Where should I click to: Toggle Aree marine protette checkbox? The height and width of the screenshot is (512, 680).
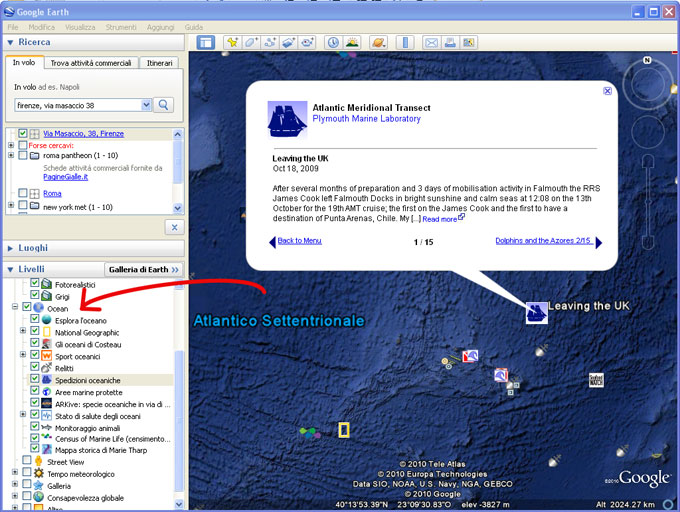[35, 391]
